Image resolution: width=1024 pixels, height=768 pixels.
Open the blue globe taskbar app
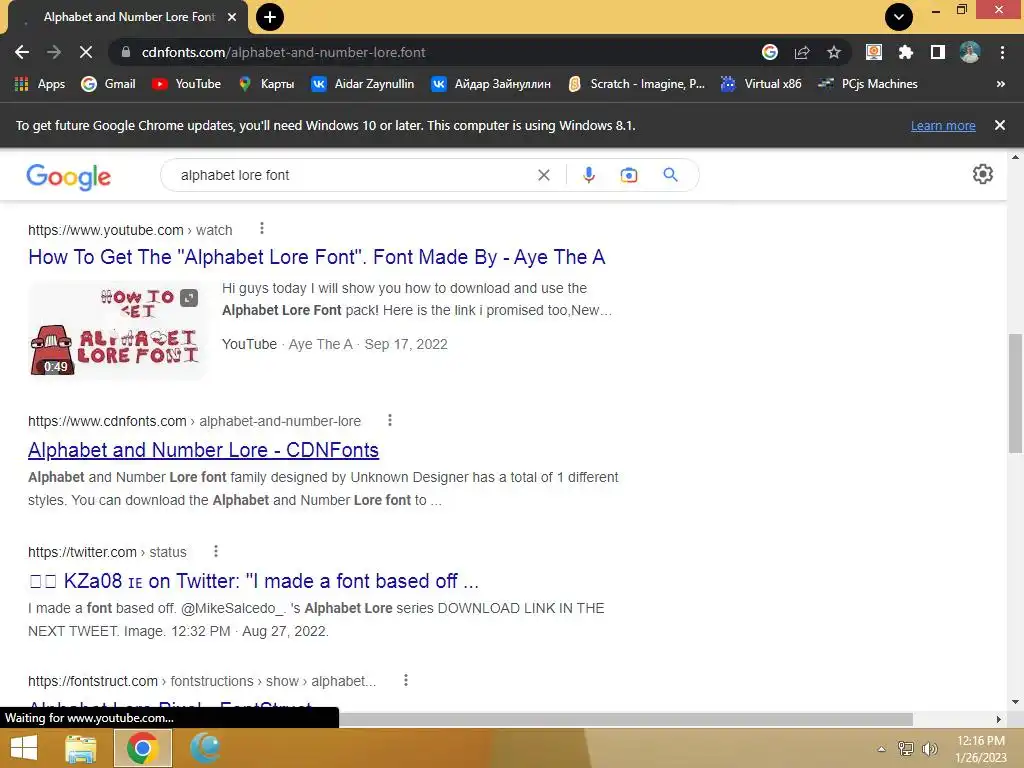click(205, 748)
